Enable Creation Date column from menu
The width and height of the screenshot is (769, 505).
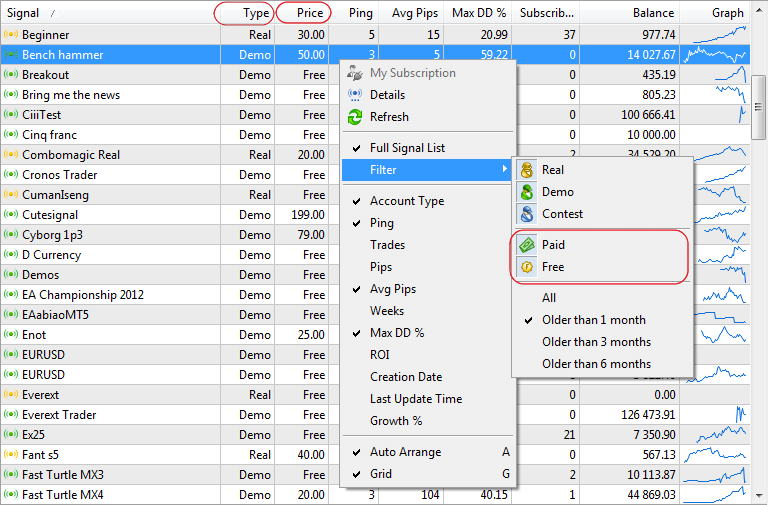(428, 377)
